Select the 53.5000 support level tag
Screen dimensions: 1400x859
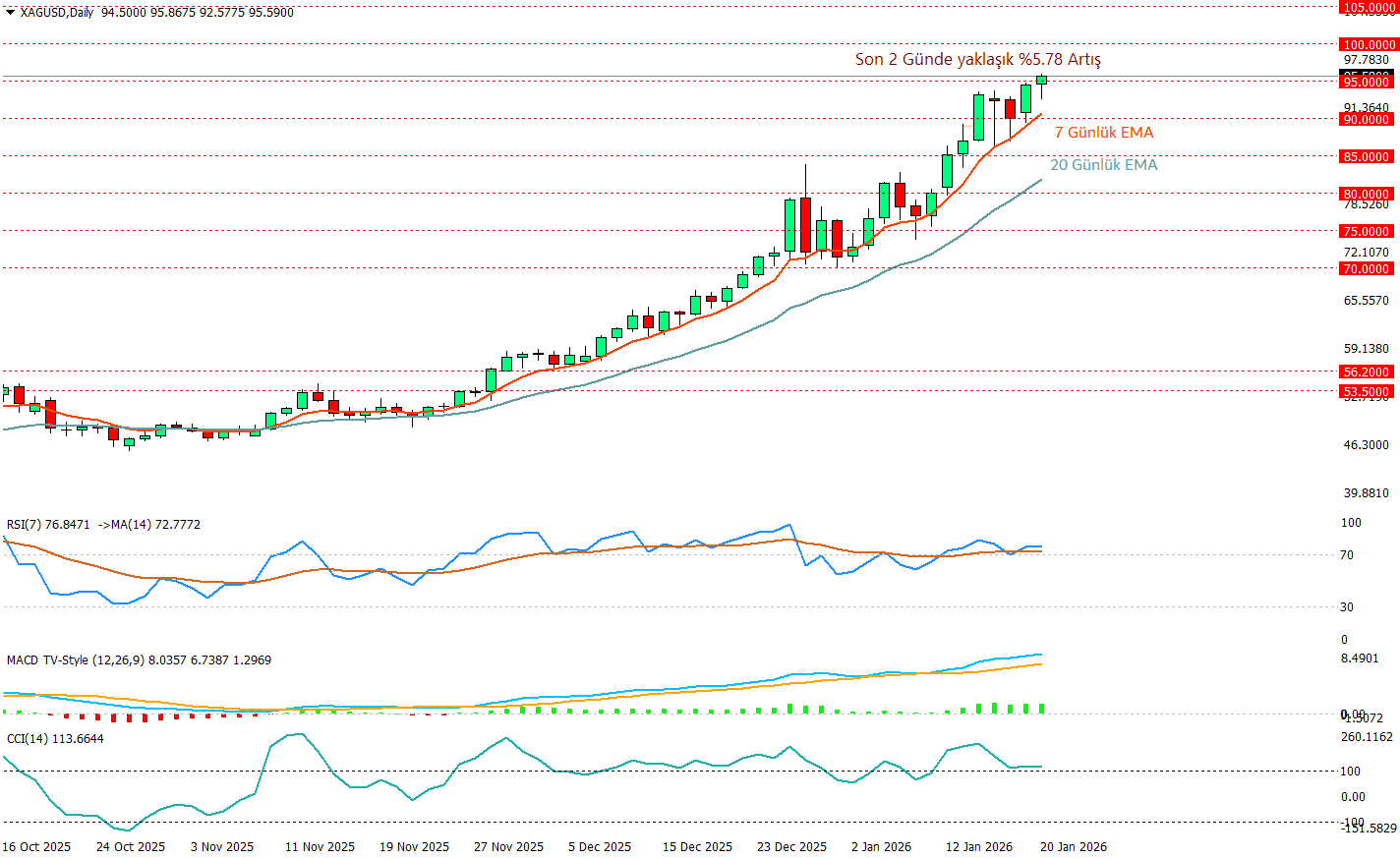tap(1367, 391)
